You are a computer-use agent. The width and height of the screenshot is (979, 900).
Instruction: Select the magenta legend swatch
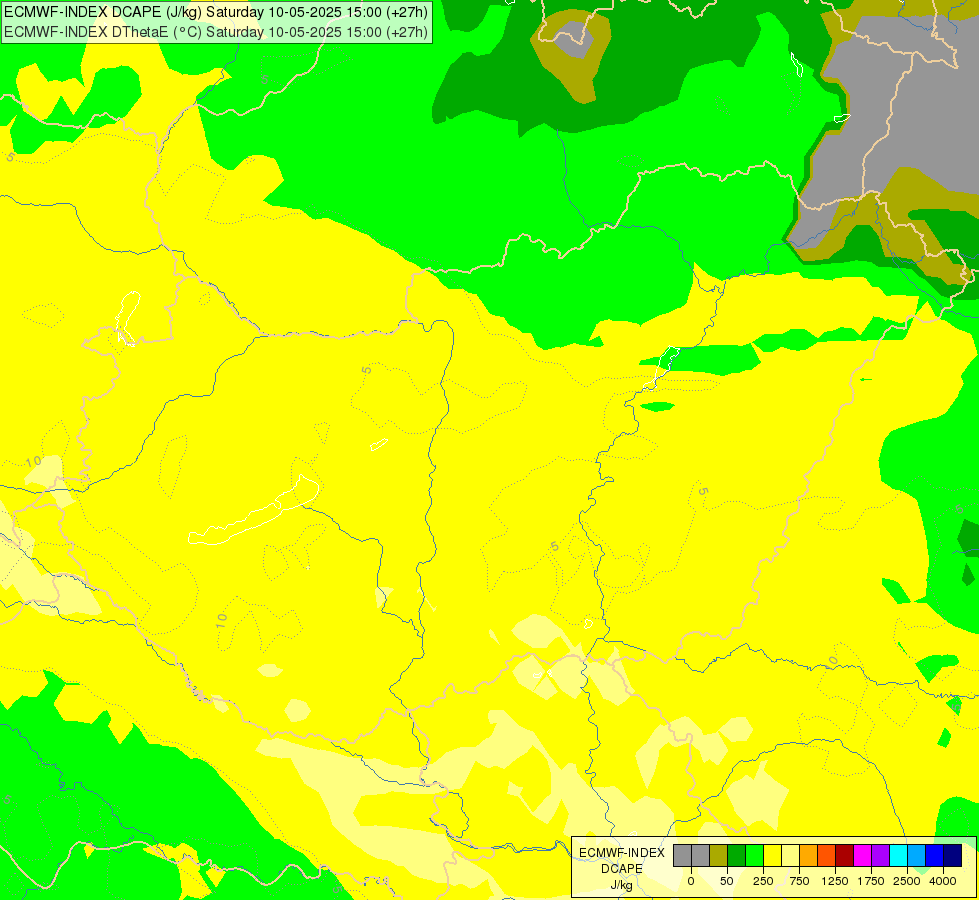863,855
